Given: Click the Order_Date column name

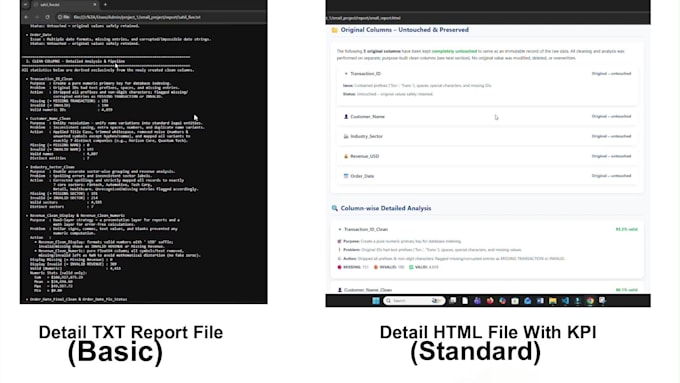Looking at the screenshot, I should [x=362, y=176].
